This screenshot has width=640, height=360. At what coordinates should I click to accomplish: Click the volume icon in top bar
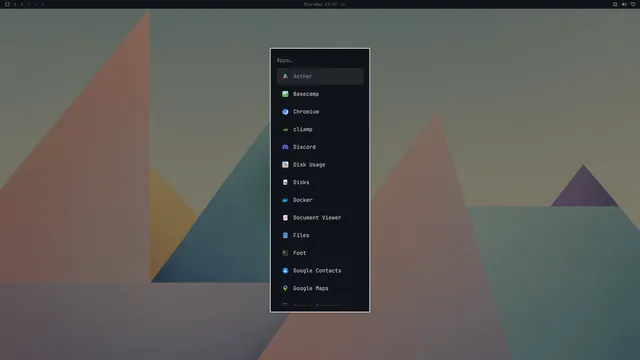624,4
